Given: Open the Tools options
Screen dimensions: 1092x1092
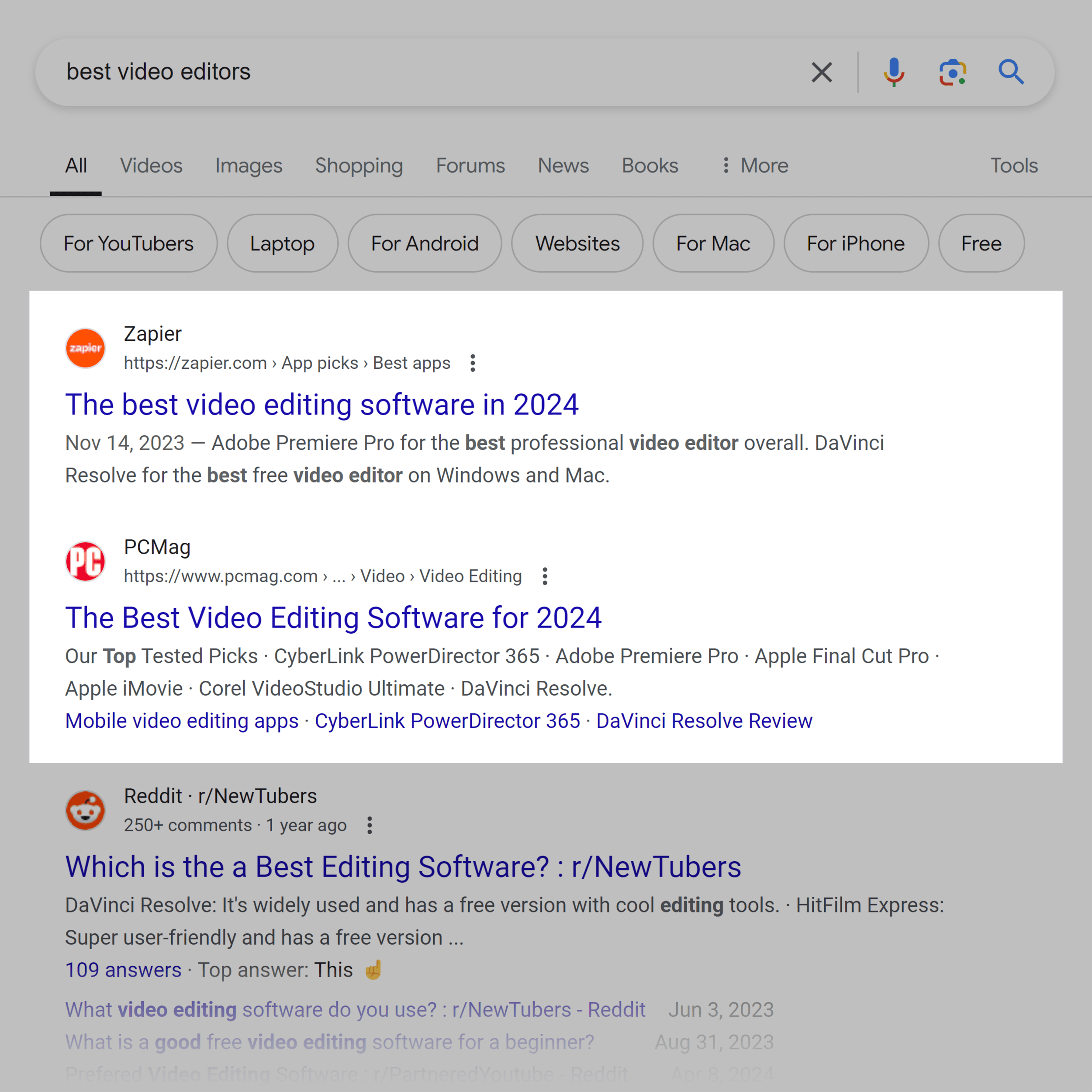Looking at the screenshot, I should (x=1014, y=166).
